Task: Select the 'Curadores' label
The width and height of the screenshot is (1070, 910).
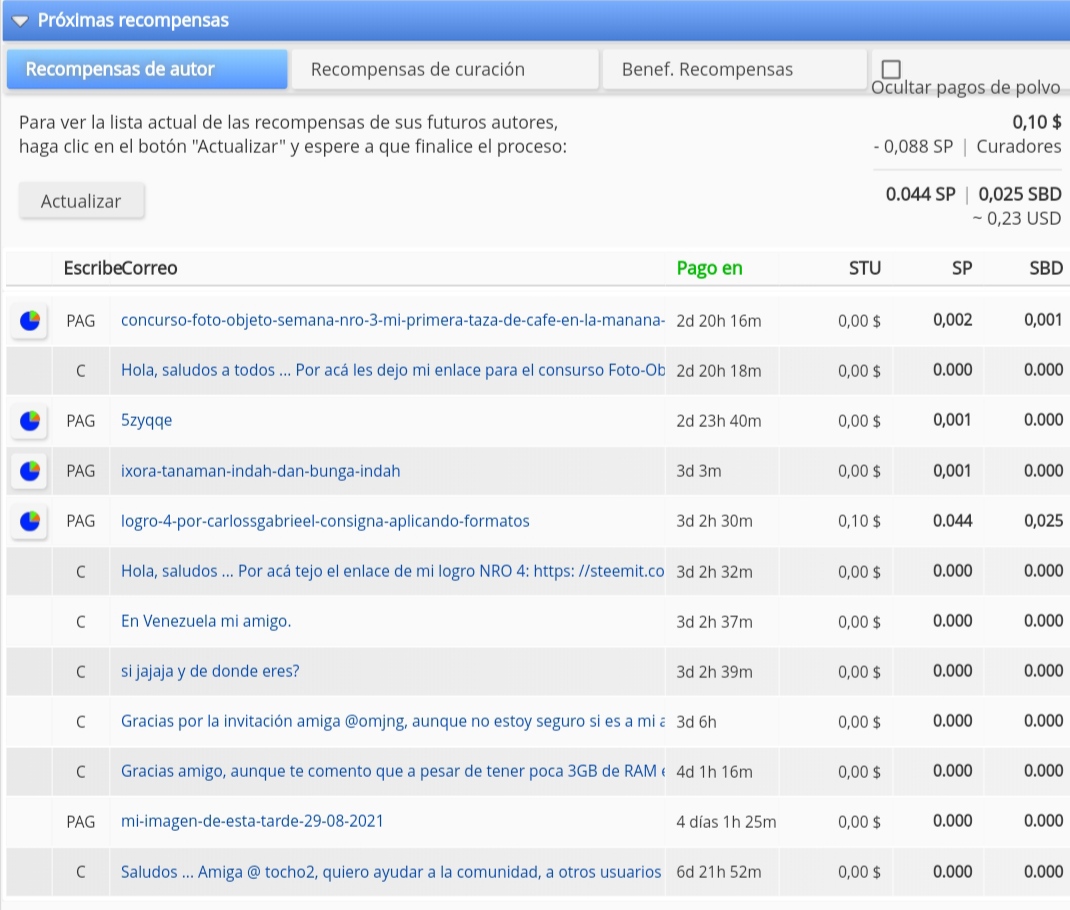Action: pos(1019,147)
